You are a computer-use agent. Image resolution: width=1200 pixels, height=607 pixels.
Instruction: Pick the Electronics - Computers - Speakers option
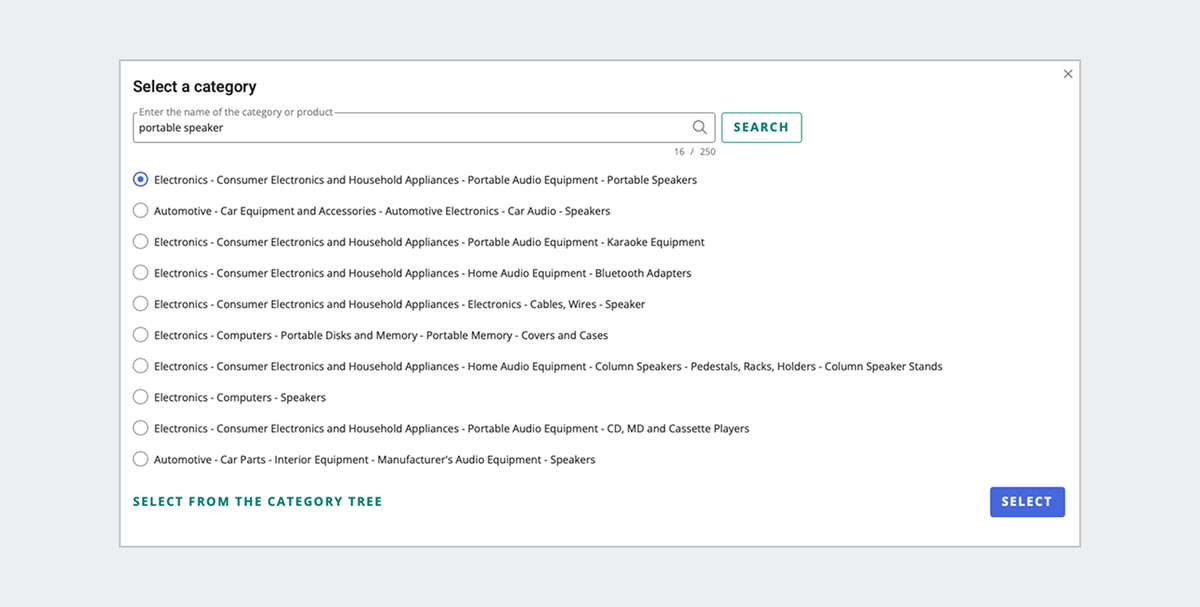pyautogui.click(x=141, y=397)
